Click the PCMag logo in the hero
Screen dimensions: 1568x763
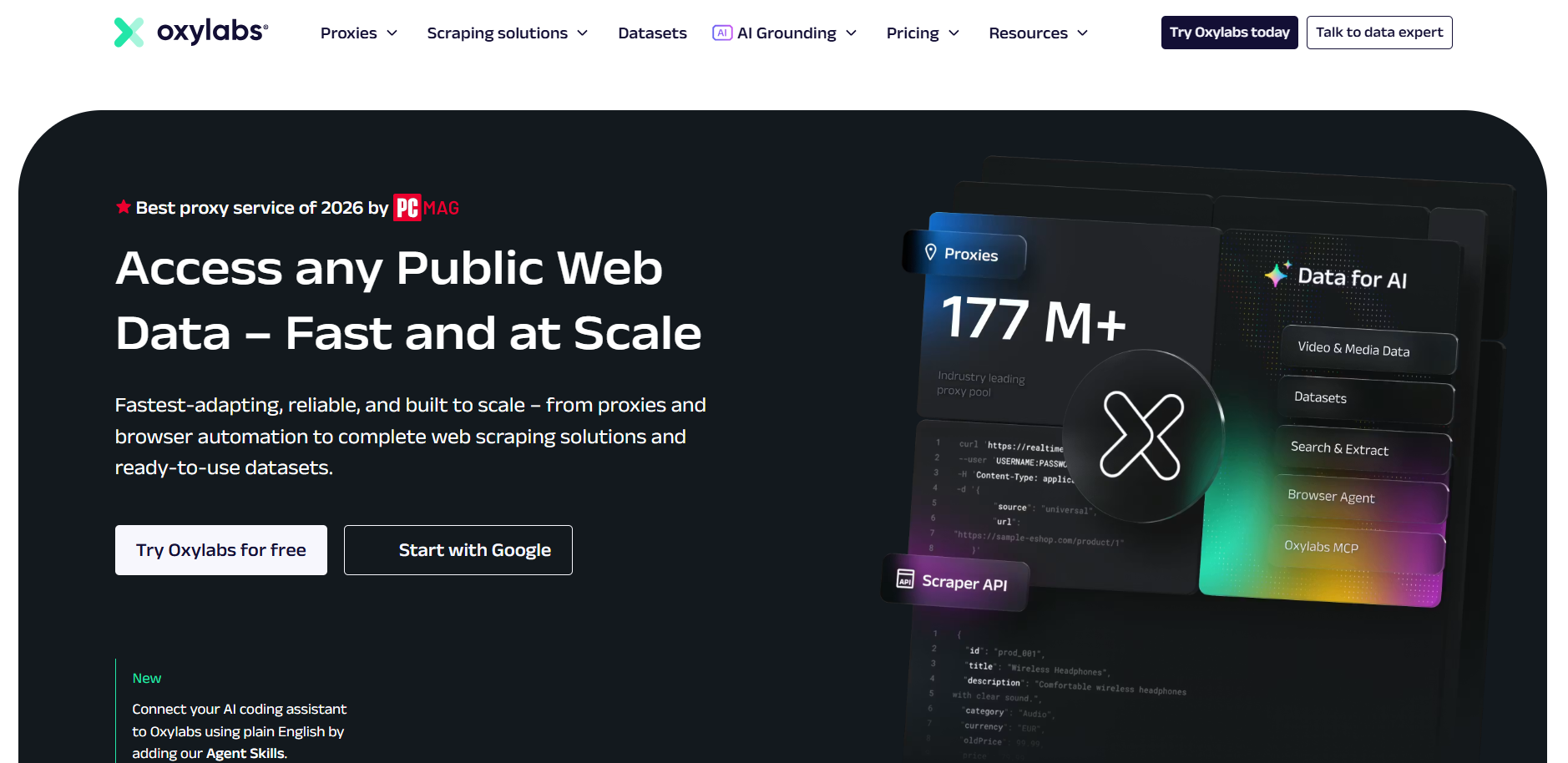tap(427, 208)
